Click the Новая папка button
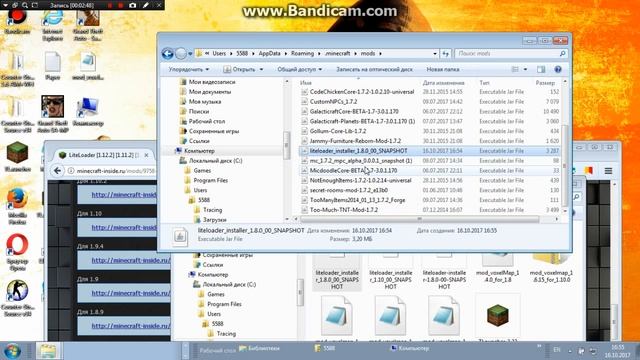 [x=443, y=69]
